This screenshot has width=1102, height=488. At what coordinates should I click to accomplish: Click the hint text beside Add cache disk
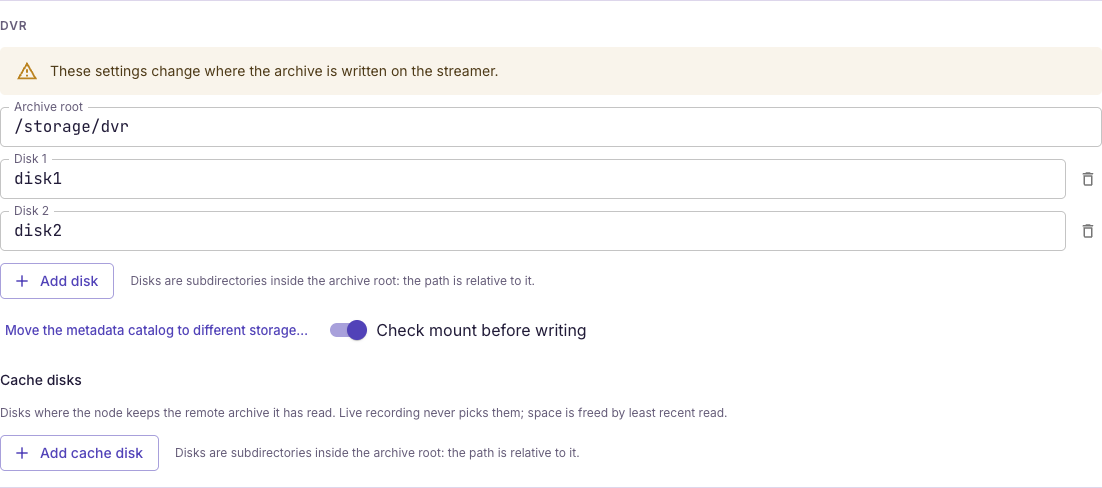377,453
